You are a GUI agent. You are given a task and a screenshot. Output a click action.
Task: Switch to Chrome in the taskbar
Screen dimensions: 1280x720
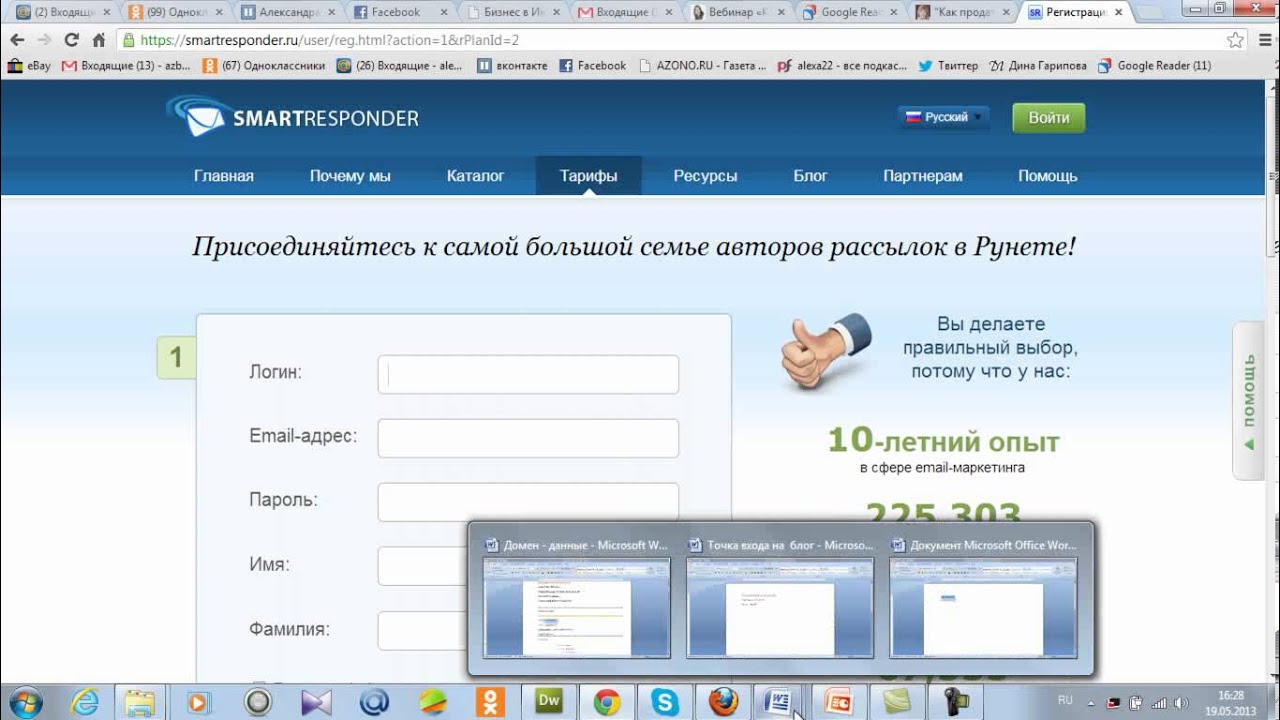click(607, 702)
